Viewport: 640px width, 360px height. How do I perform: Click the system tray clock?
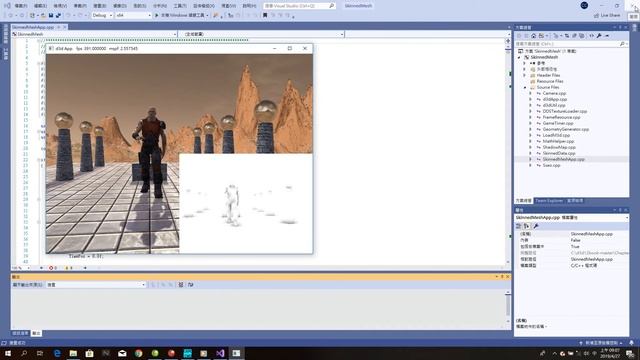610,353
